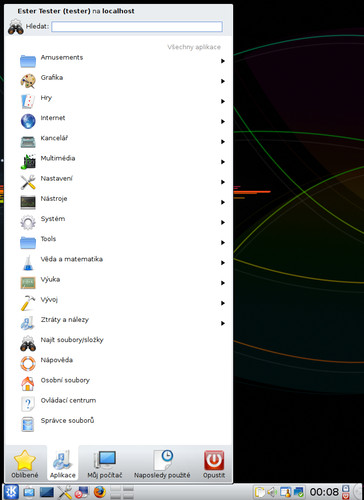Image resolution: width=364 pixels, height=500 pixels.
Task: Switch to the Můj počítač tab
Action: coord(105,463)
